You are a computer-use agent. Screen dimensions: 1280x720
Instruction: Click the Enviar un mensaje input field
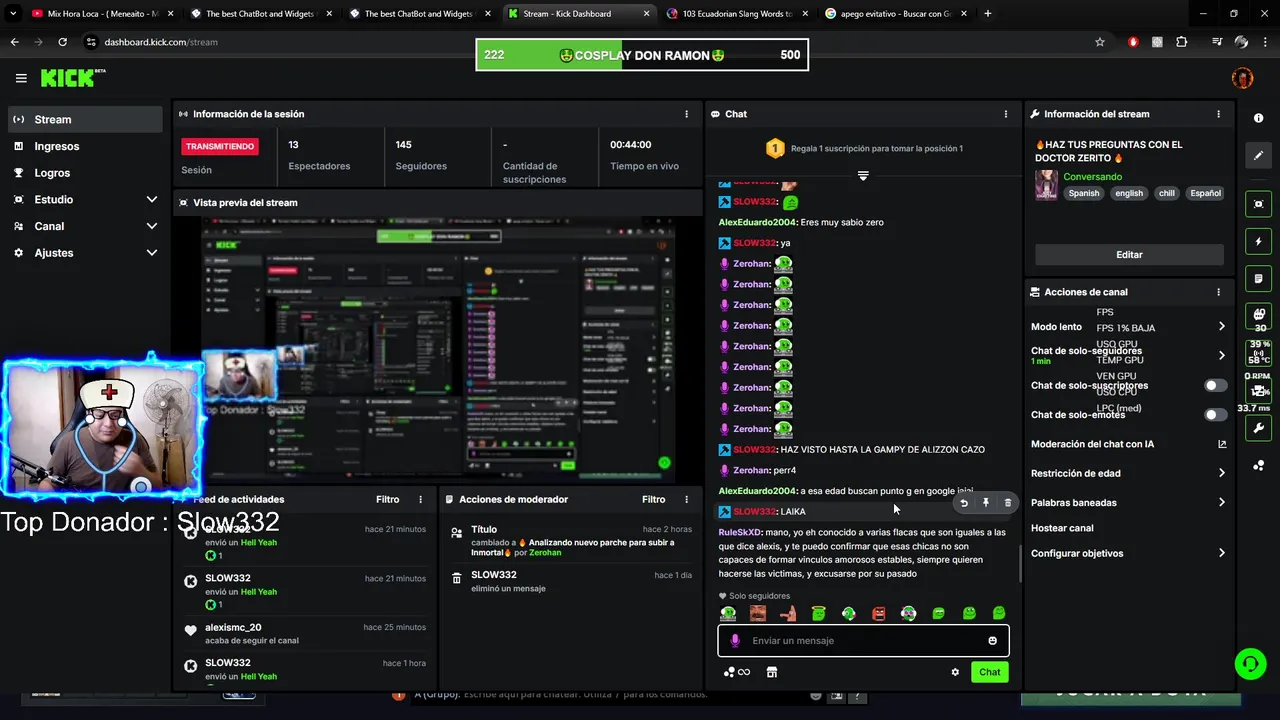click(863, 641)
